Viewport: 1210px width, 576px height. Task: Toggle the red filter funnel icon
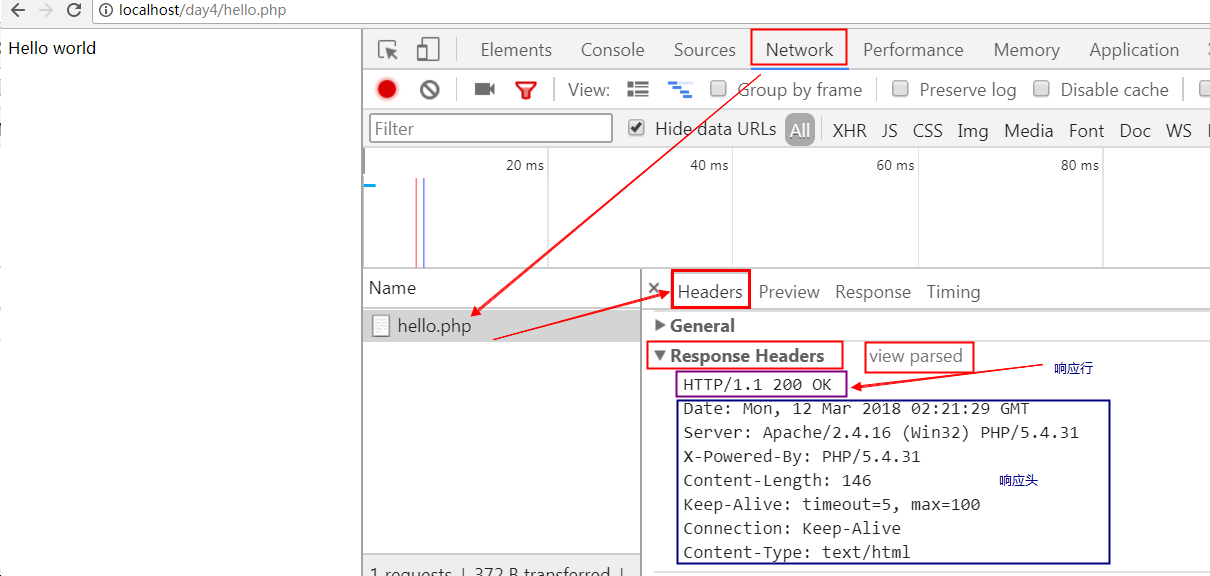526,90
